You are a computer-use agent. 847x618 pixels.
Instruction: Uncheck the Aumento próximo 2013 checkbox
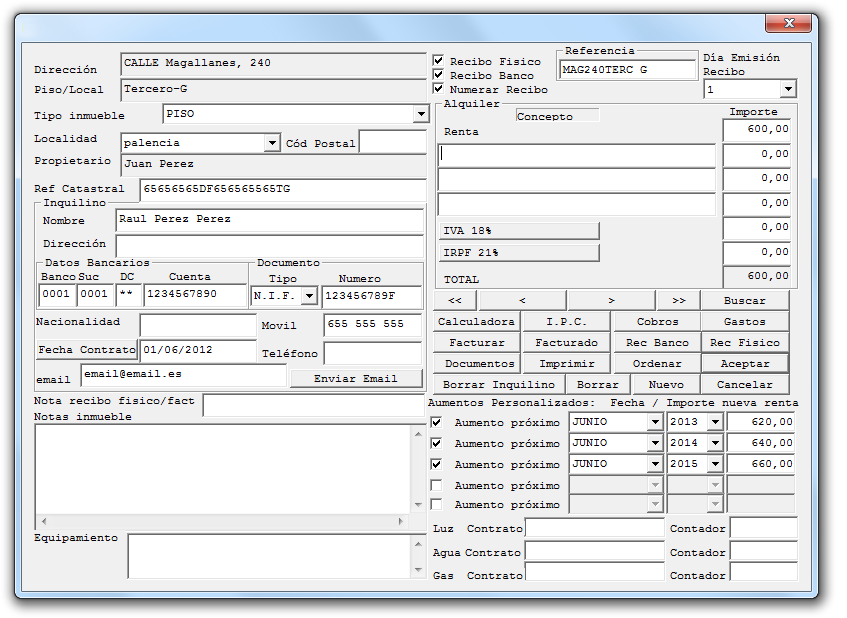pyautogui.click(x=436, y=422)
